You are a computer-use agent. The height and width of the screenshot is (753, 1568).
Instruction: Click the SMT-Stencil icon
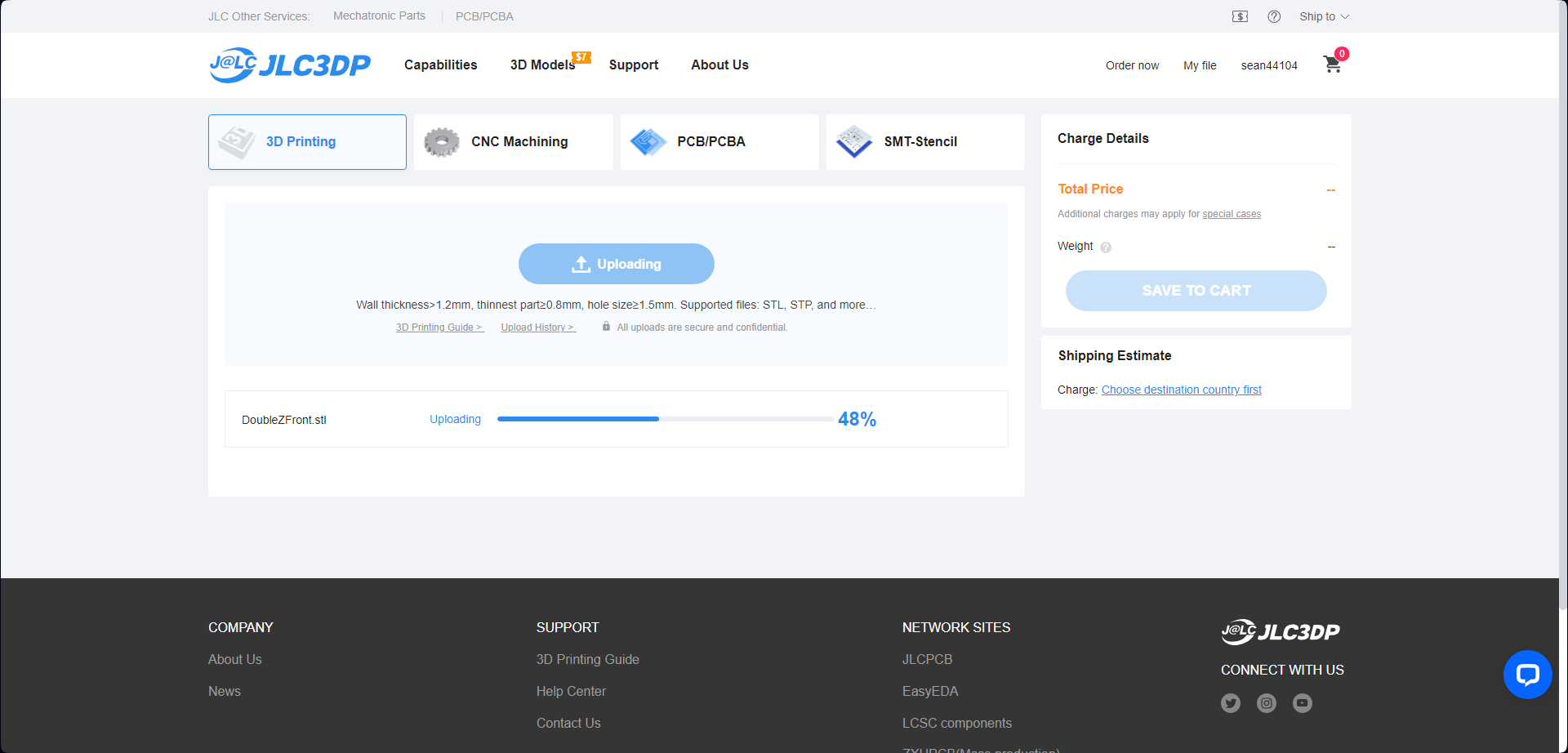pyautogui.click(x=854, y=141)
